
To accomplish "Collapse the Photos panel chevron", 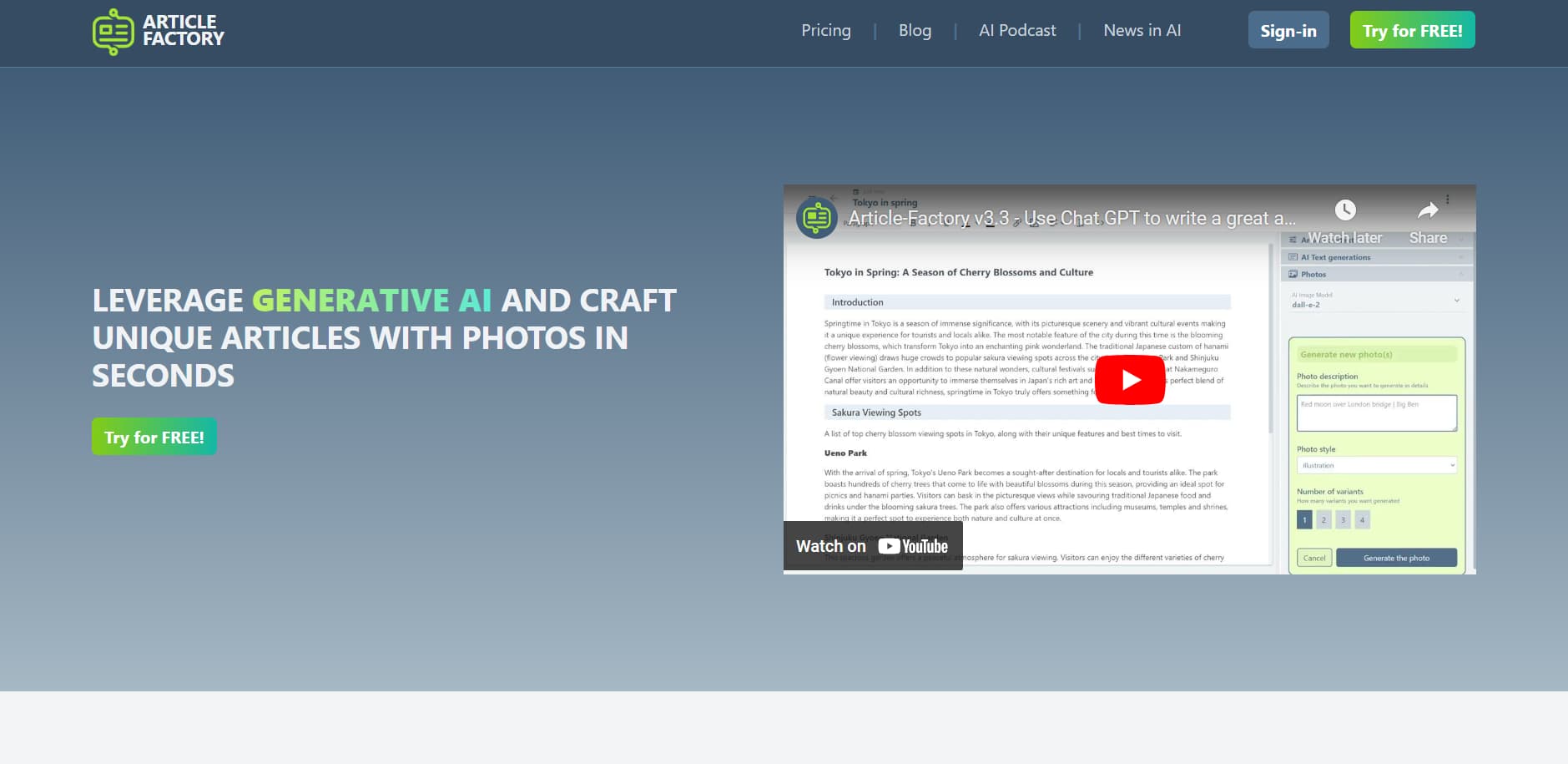I will point(1461,274).
